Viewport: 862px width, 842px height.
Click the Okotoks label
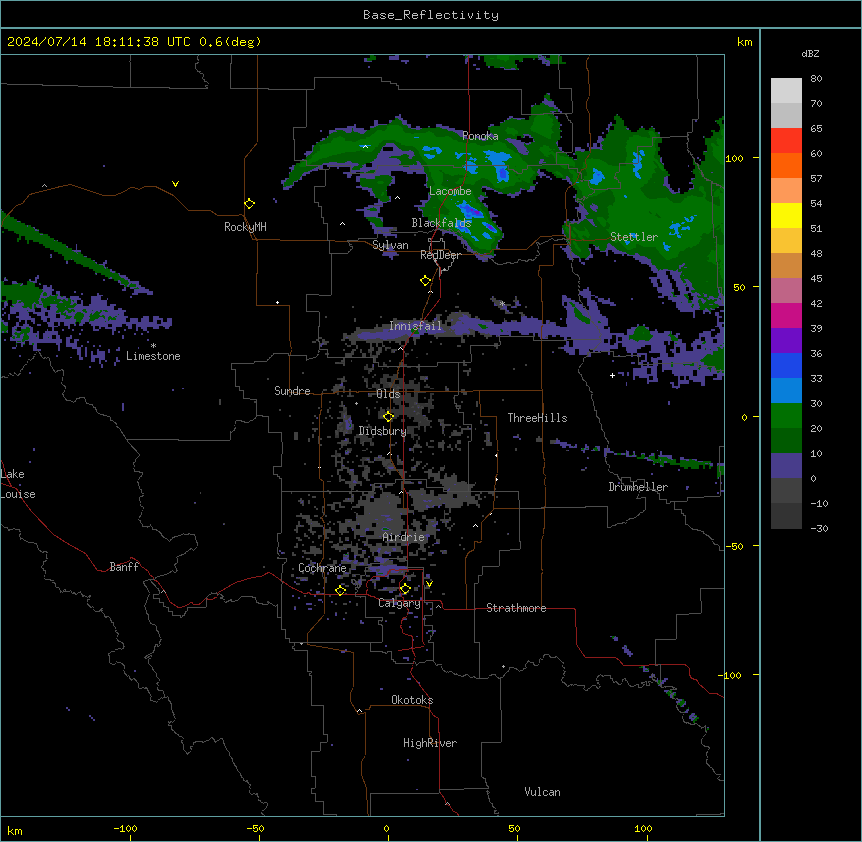click(x=412, y=700)
